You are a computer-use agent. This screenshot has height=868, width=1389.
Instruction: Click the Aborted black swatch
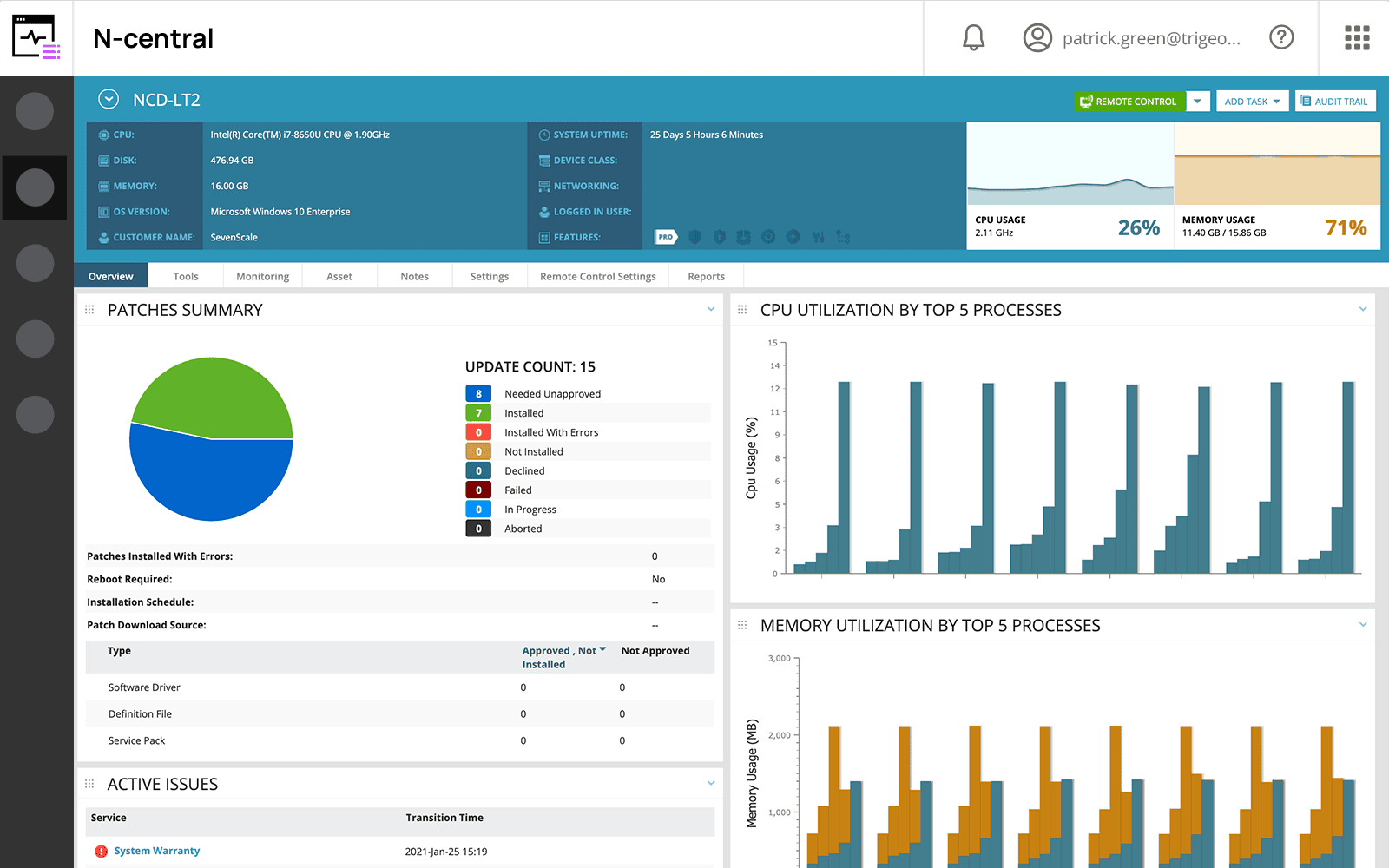[x=478, y=529]
